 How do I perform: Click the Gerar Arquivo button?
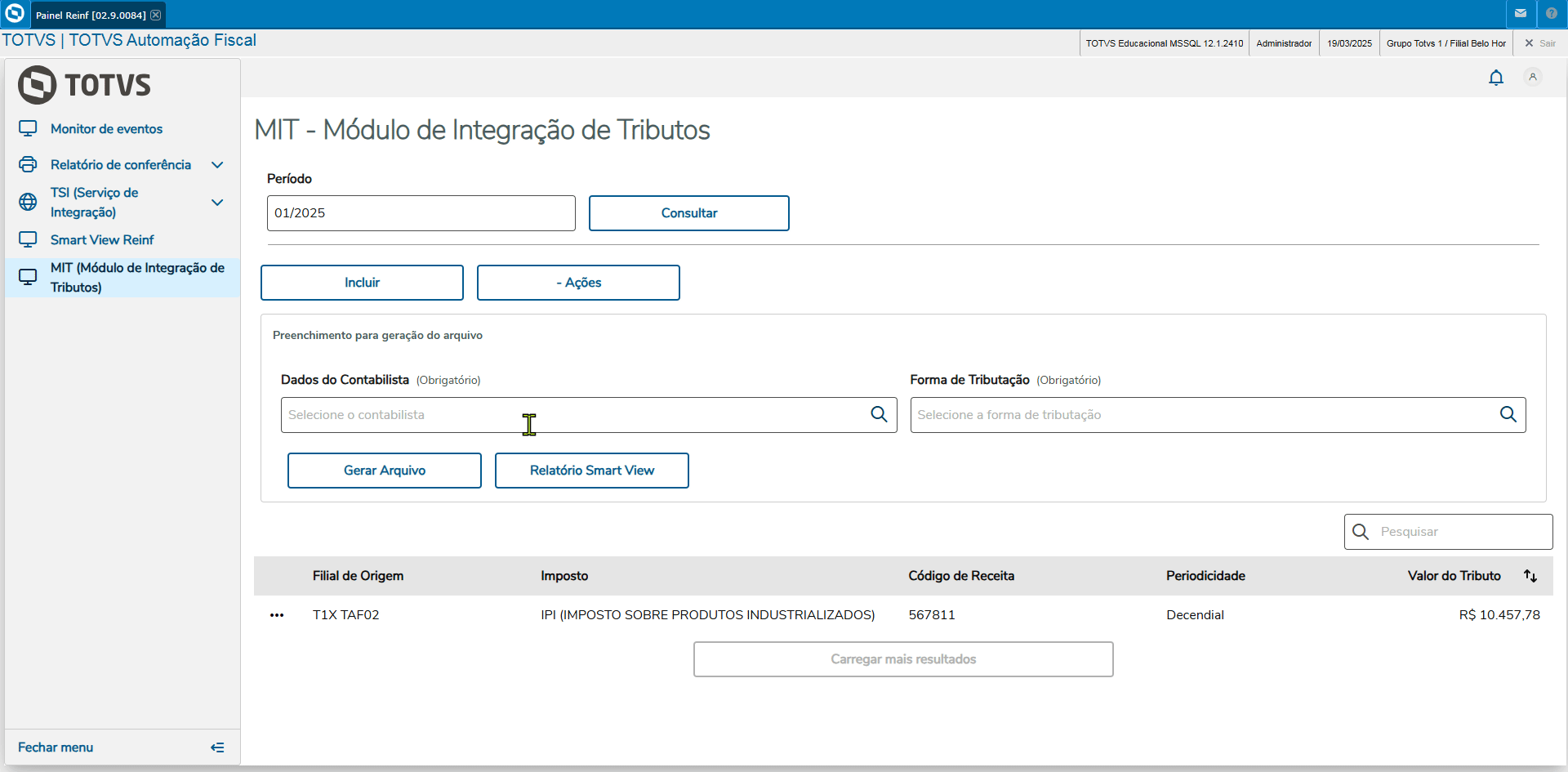pyautogui.click(x=385, y=471)
